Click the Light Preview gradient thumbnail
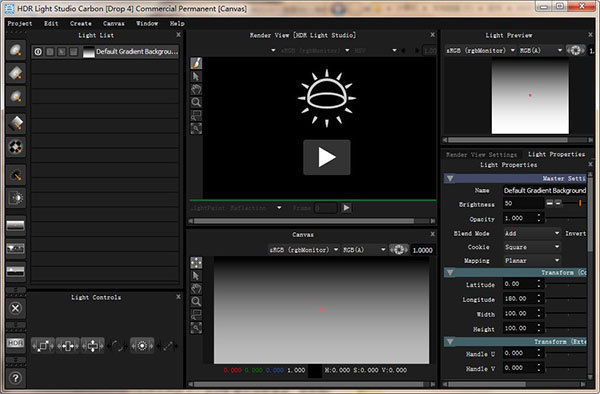Image resolution: width=600 pixels, height=394 pixels. click(530, 96)
